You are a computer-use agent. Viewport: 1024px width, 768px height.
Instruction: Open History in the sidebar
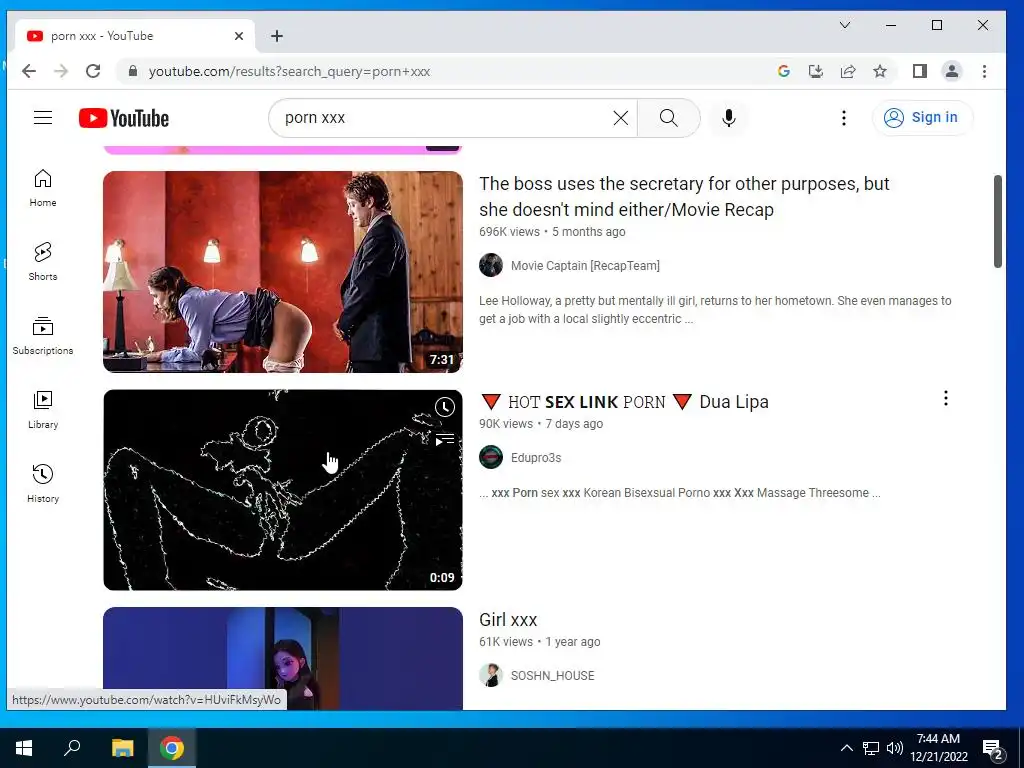tap(42, 483)
